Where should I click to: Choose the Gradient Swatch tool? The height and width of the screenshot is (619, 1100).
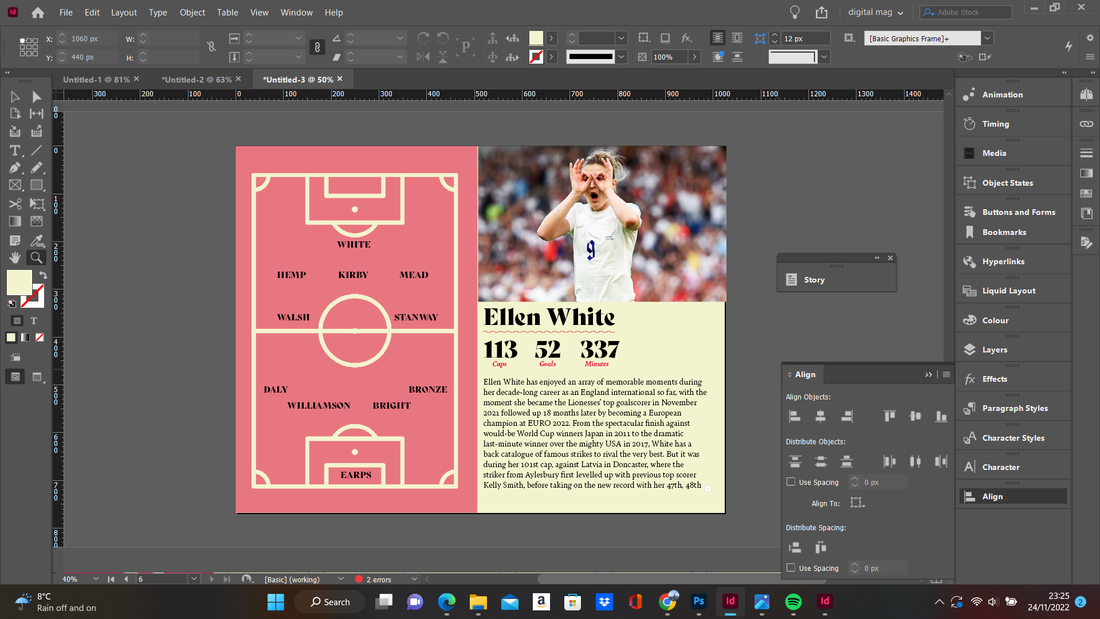tap(15, 222)
